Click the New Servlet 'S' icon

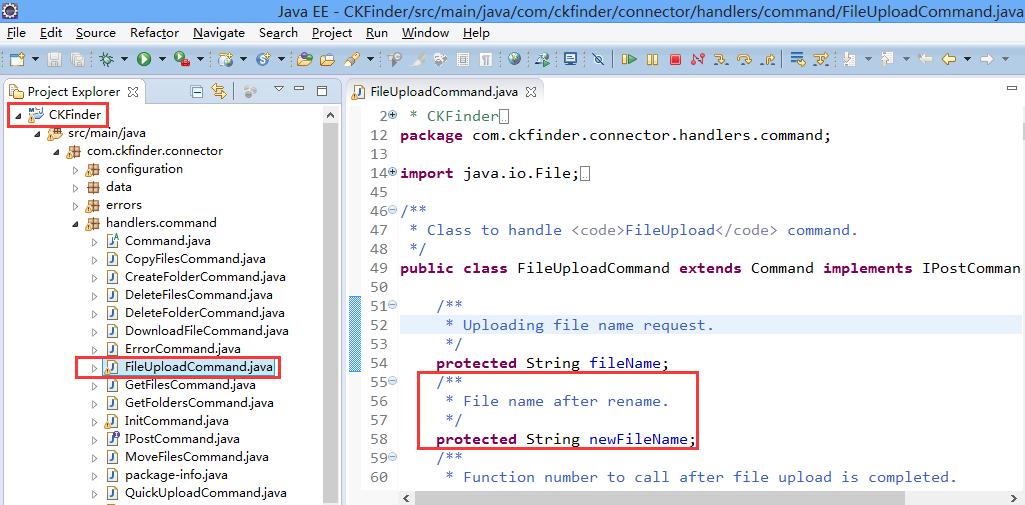click(x=263, y=59)
